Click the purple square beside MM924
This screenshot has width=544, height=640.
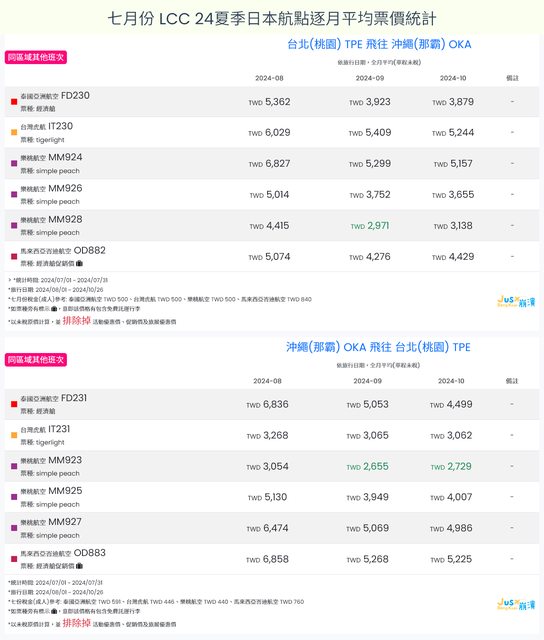(x=14, y=163)
